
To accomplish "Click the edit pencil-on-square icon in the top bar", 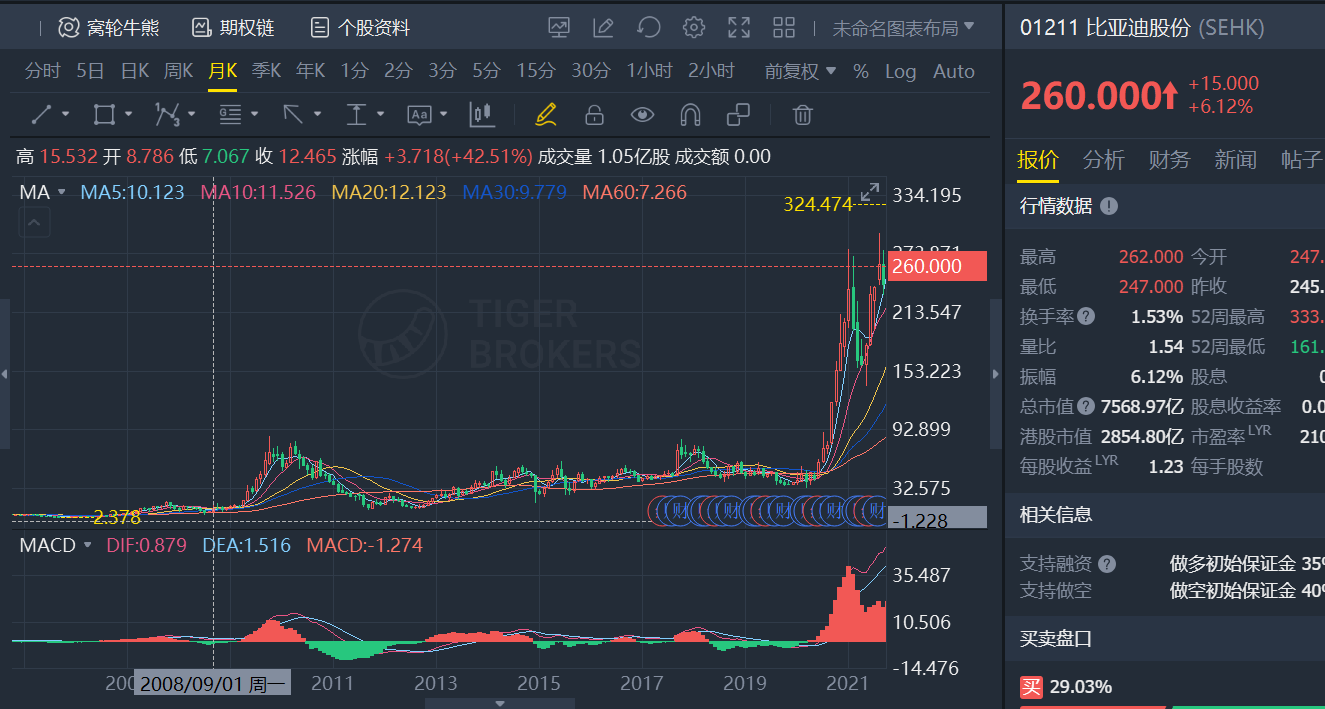I will coord(603,28).
